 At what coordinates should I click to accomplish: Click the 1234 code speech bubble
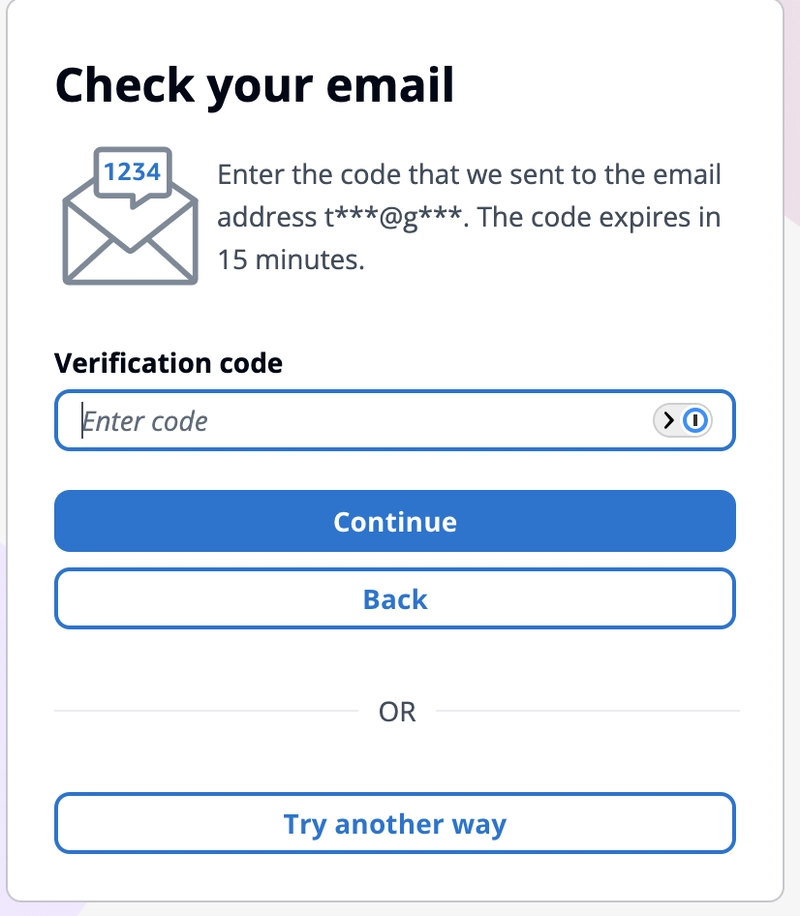(x=133, y=174)
